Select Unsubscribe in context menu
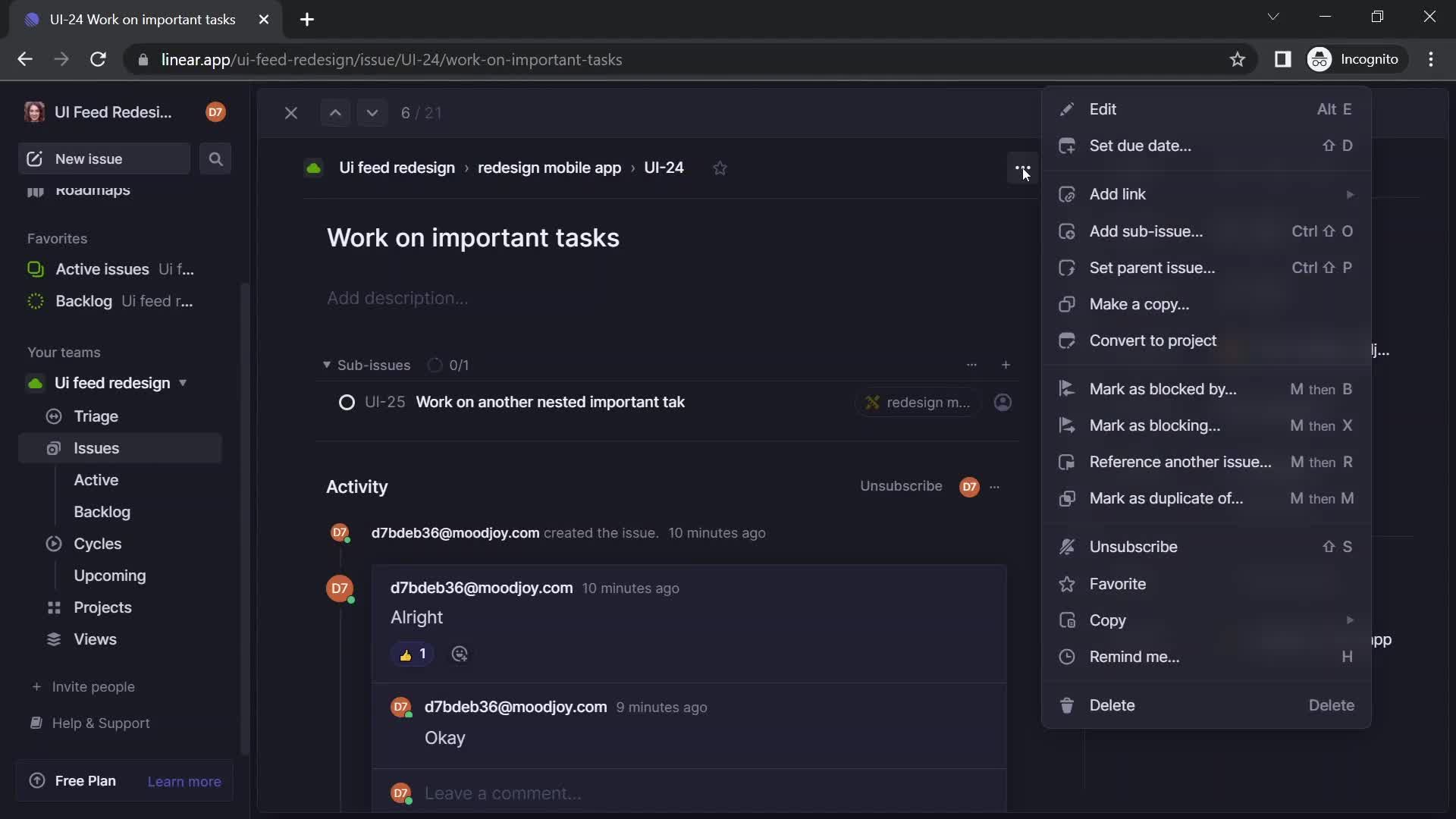This screenshot has height=819, width=1456. pyautogui.click(x=1206, y=547)
